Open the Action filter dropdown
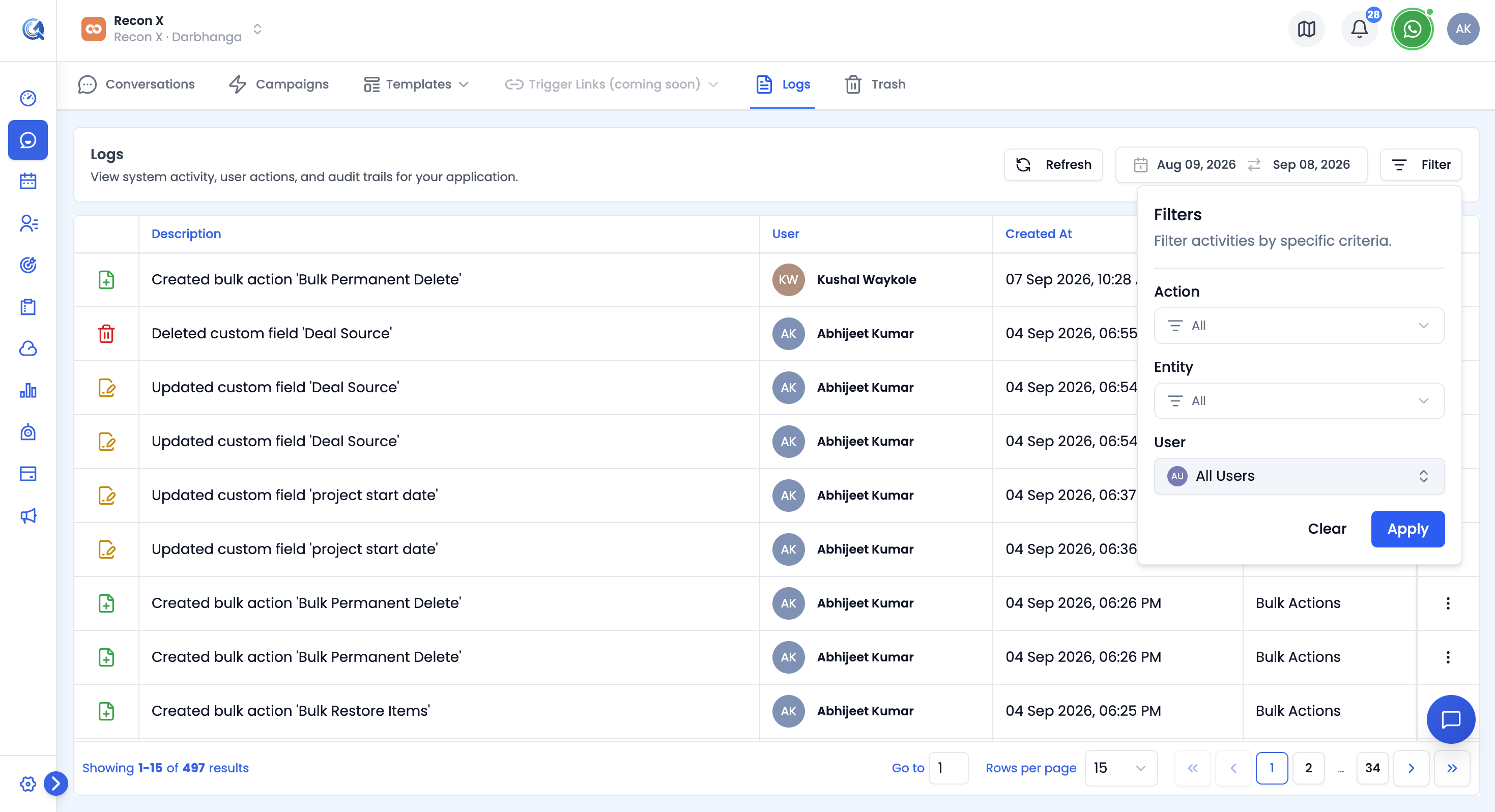 (x=1299, y=326)
